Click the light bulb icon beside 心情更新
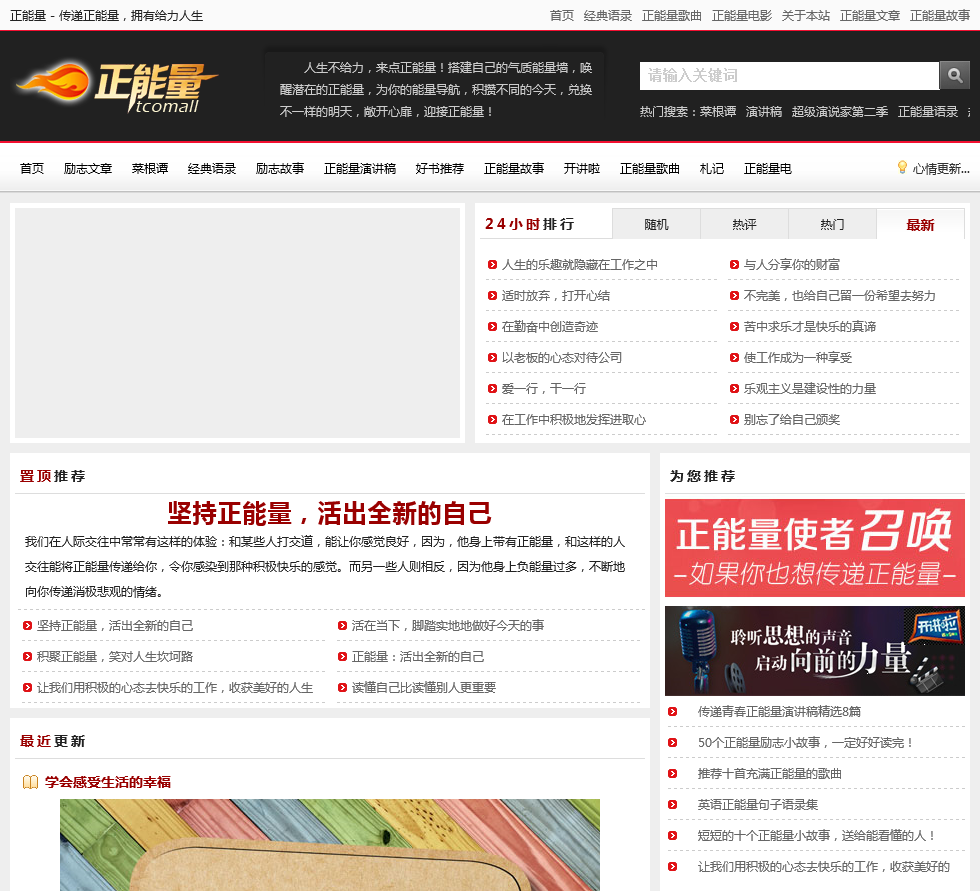This screenshot has height=891, width=980. coord(902,167)
